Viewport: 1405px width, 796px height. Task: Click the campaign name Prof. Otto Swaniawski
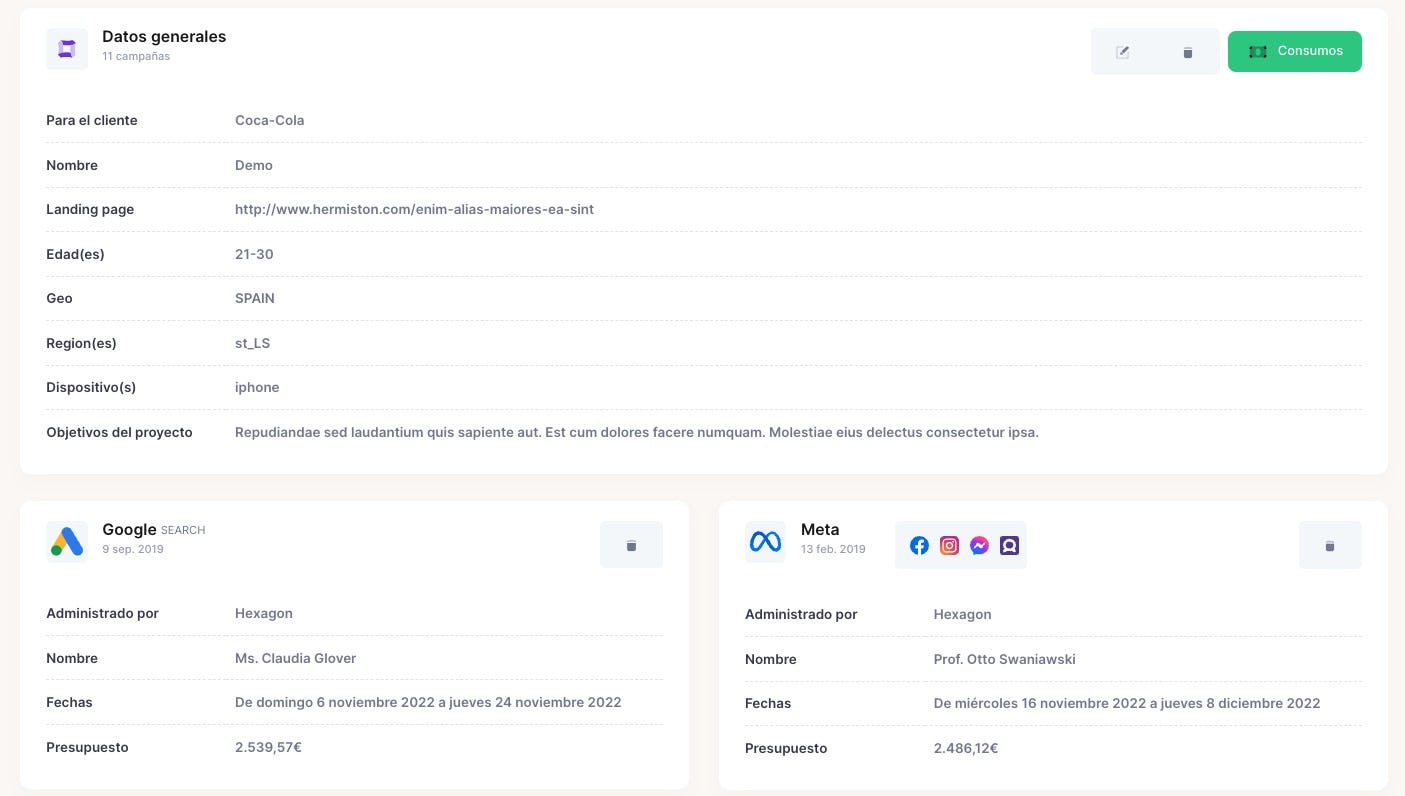pyautogui.click(x=1004, y=659)
